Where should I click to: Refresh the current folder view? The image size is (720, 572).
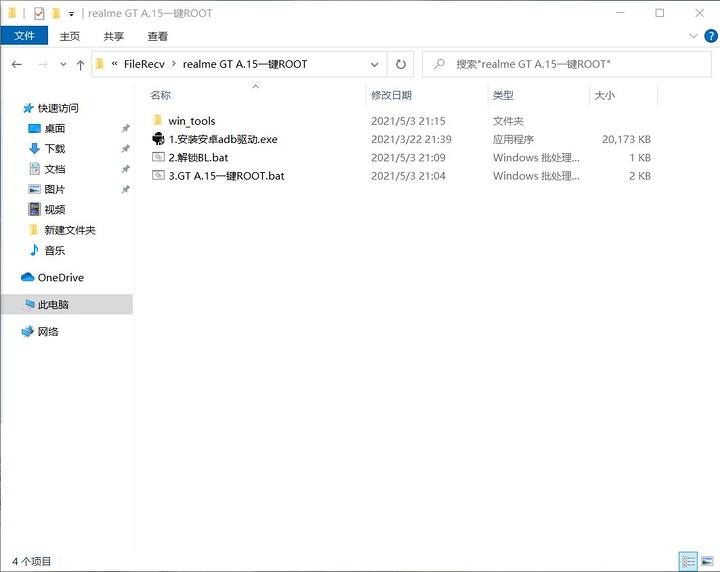(401, 64)
